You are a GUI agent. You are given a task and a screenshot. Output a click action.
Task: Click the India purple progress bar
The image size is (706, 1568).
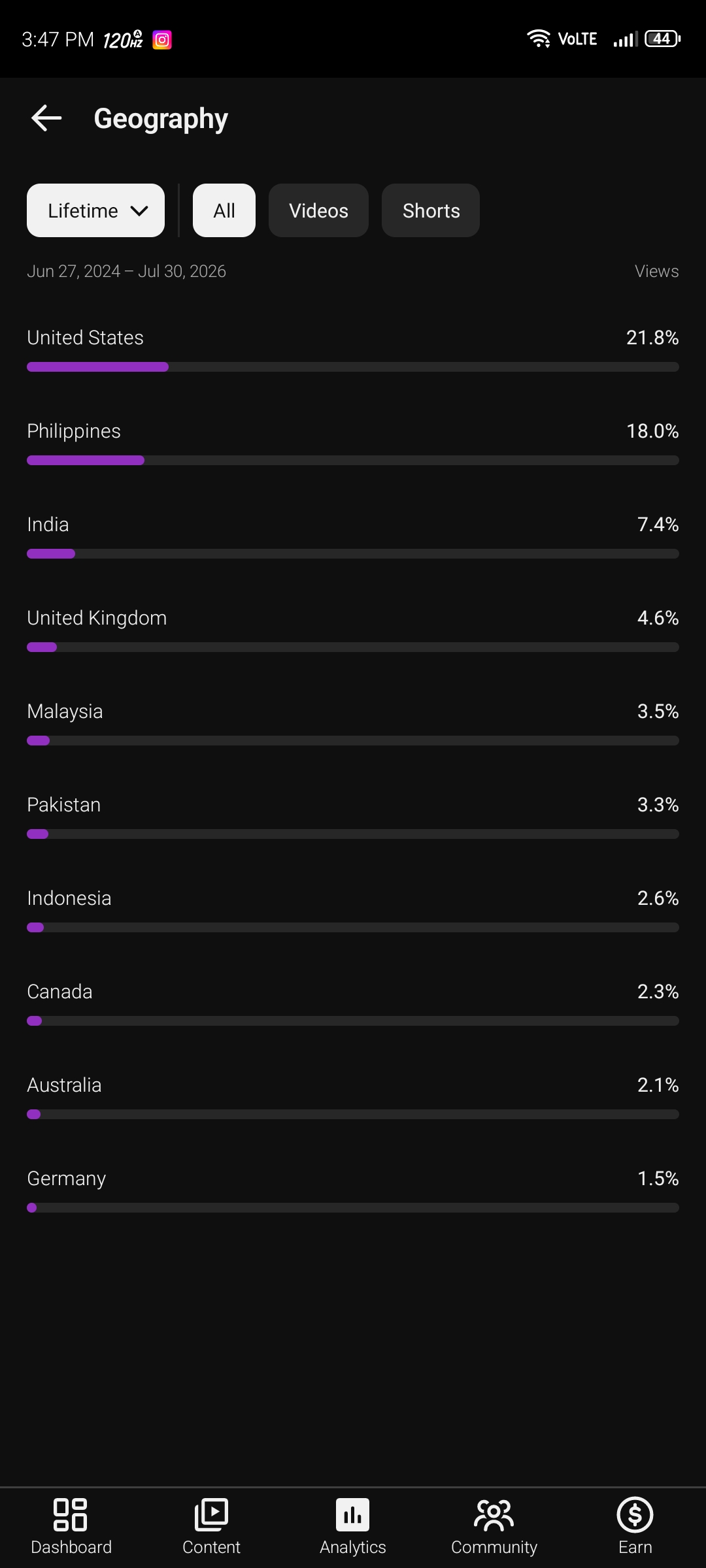[x=51, y=554]
